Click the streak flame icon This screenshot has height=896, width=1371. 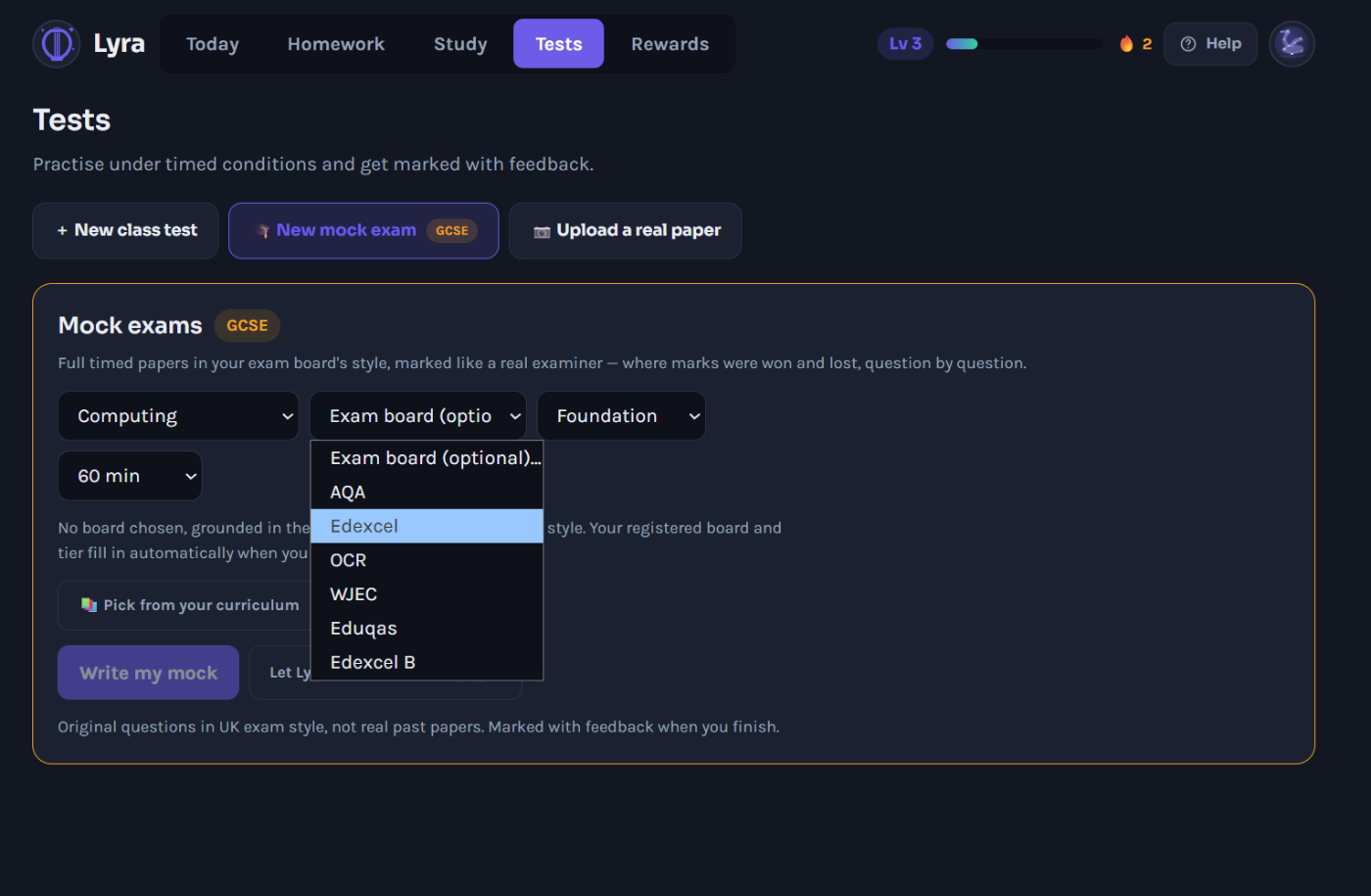[x=1126, y=44]
